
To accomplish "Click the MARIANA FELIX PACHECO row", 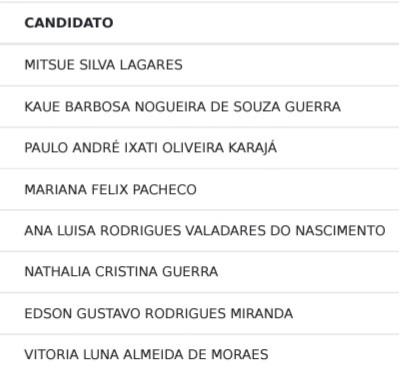I will pyautogui.click(x=199, y=189).
